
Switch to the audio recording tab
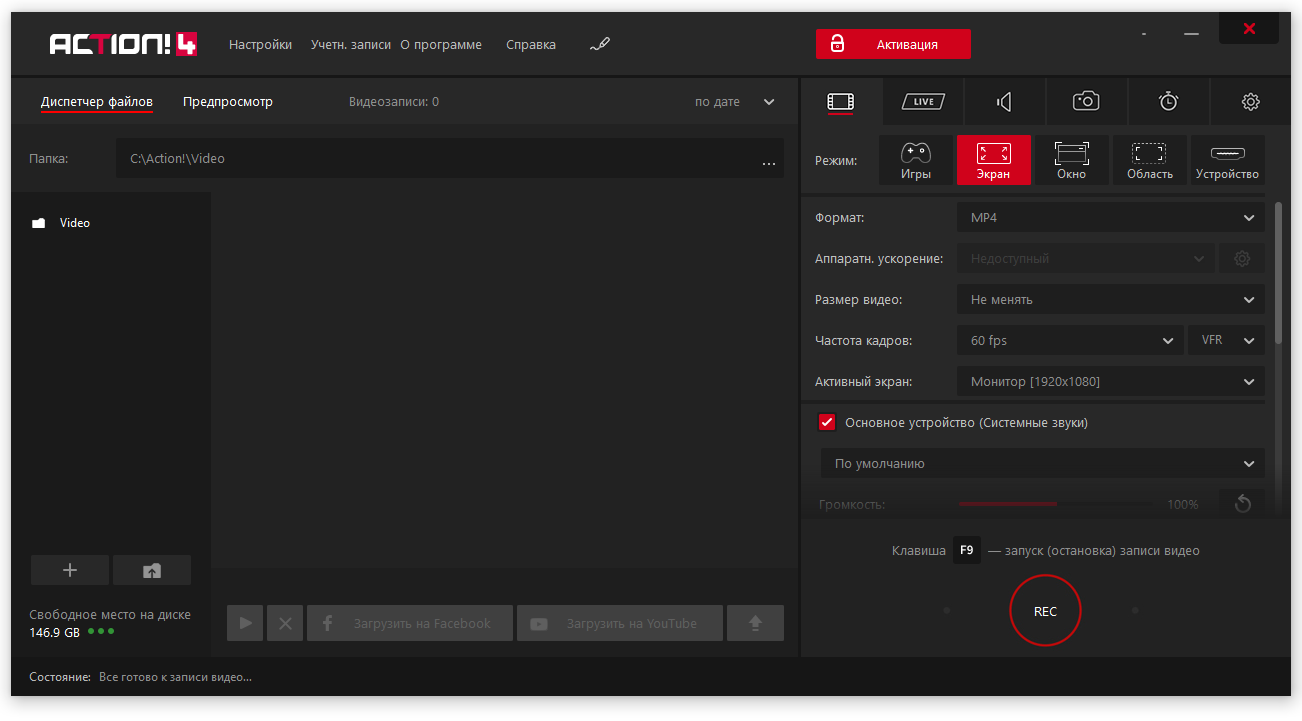click(1004, 101)
